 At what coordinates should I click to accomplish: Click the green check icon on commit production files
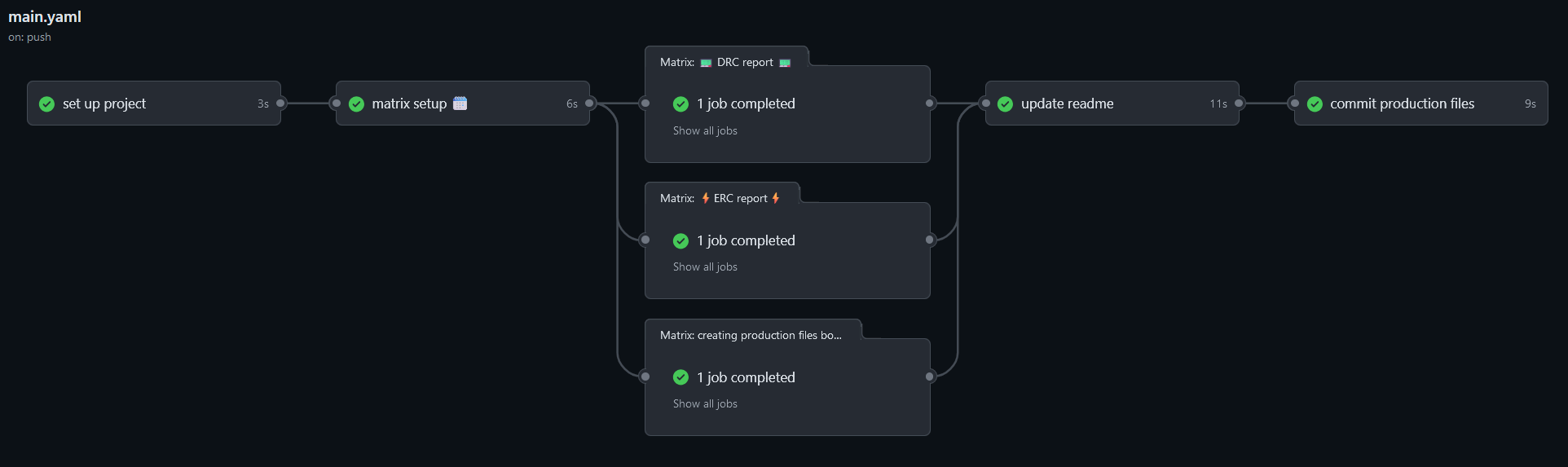point(1315,104)
